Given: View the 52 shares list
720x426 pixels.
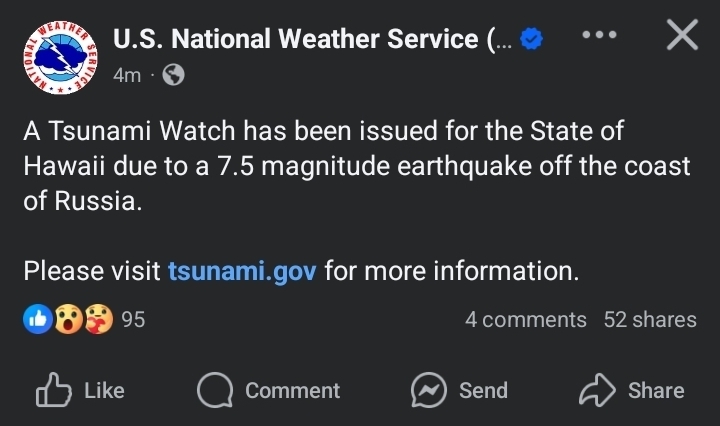Looking at the screenshot, I should pyautogui.click(x=650, y=320).
